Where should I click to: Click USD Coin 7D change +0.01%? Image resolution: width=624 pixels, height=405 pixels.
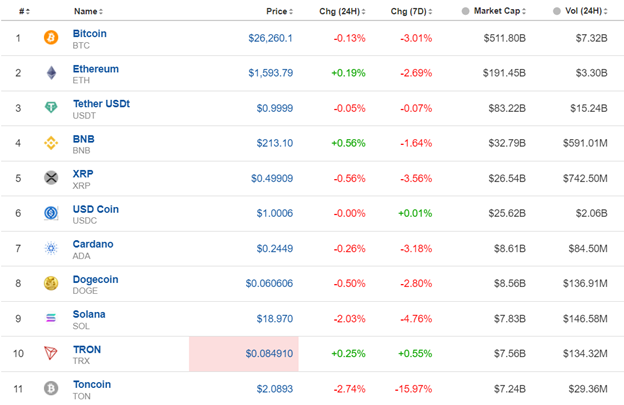tap(415, 213)
